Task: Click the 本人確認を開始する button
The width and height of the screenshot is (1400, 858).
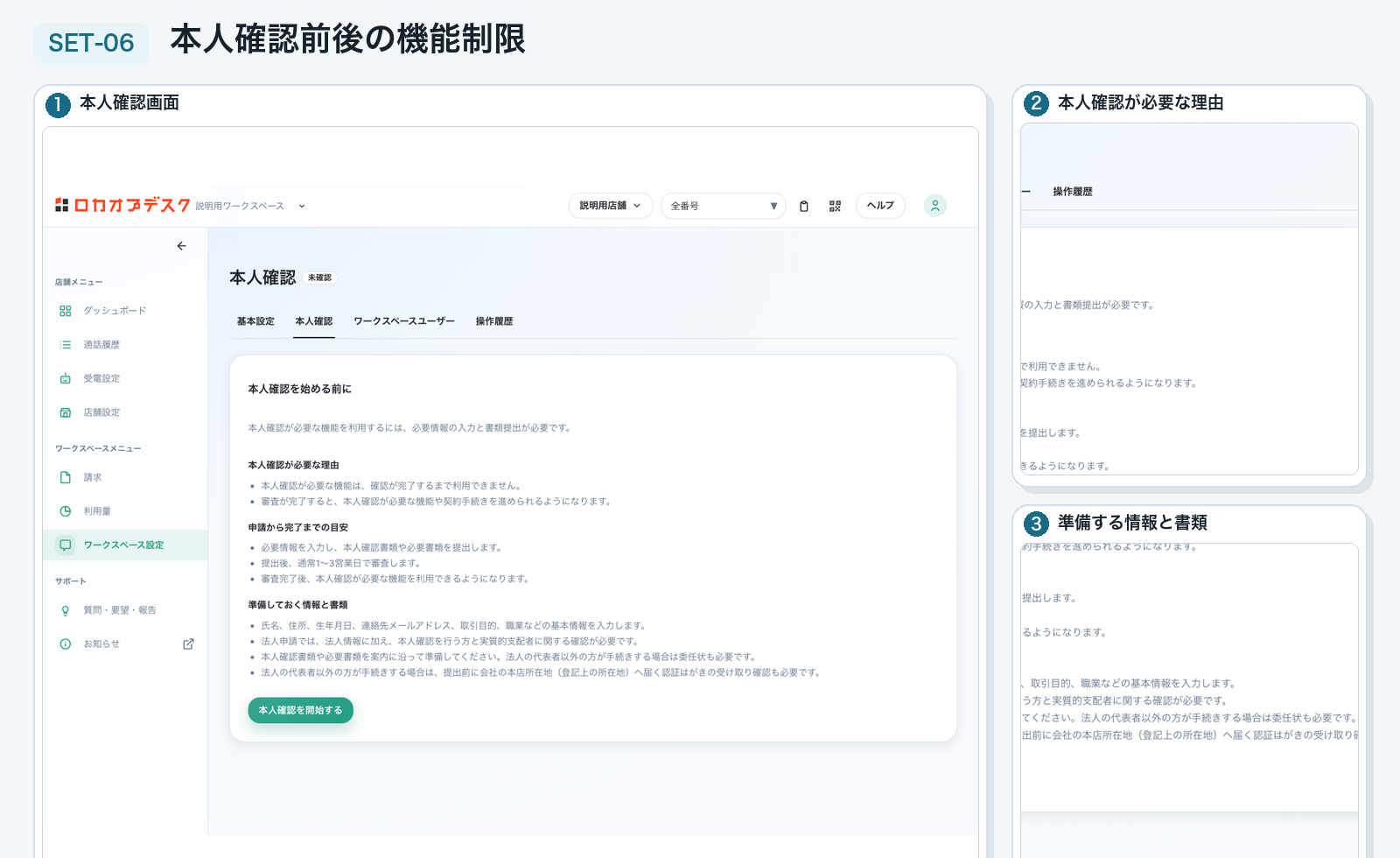Action: 300,710
